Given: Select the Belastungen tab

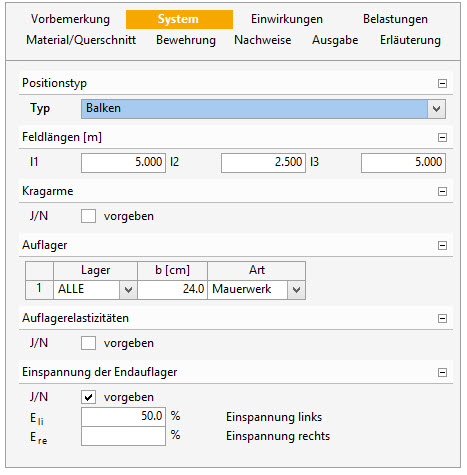Looking at the screenshot, I should point(395,19).
